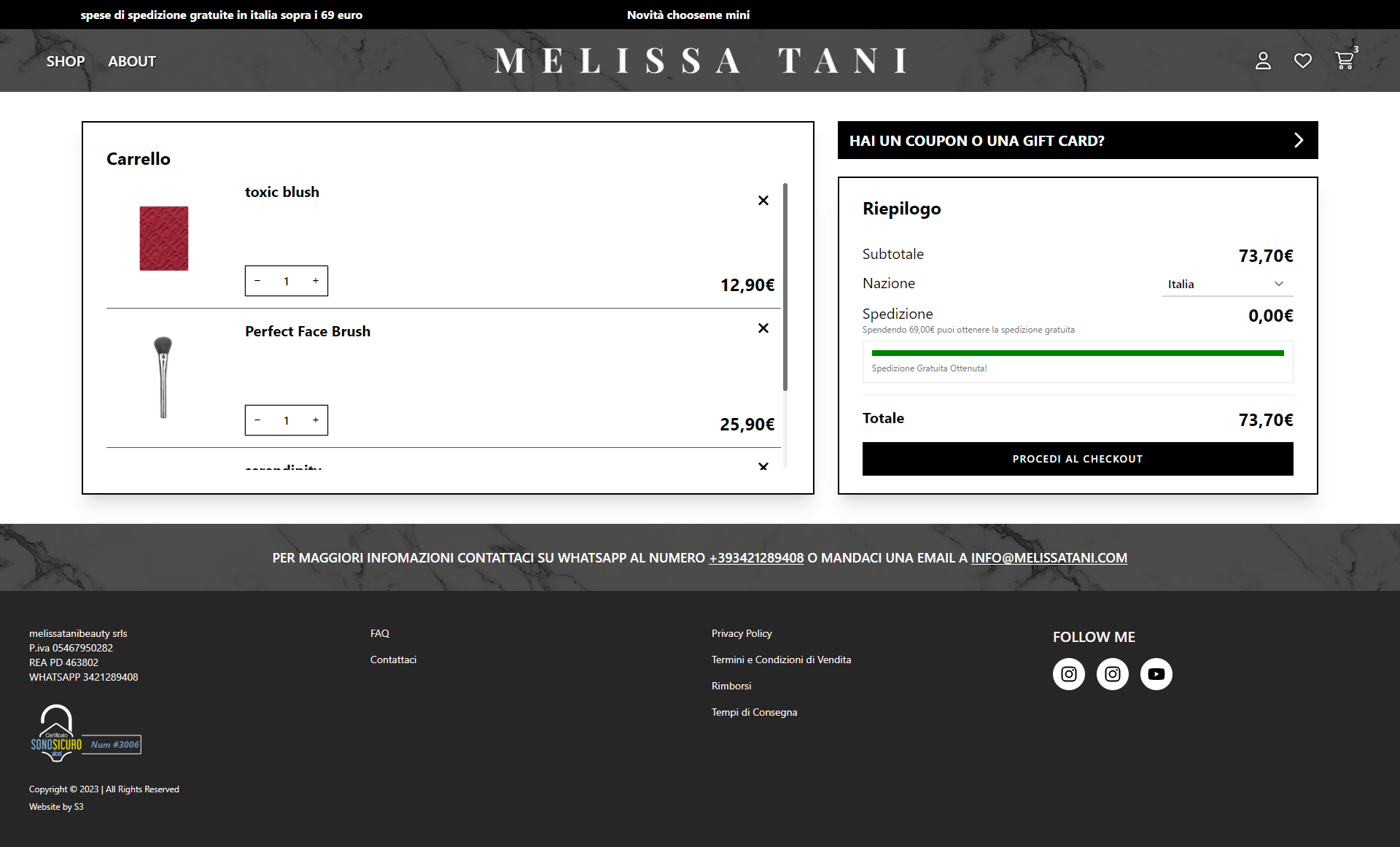Open the second Instagram icon
Viewport: 1400px width, 847px height.
click(x=1113, y=674)
